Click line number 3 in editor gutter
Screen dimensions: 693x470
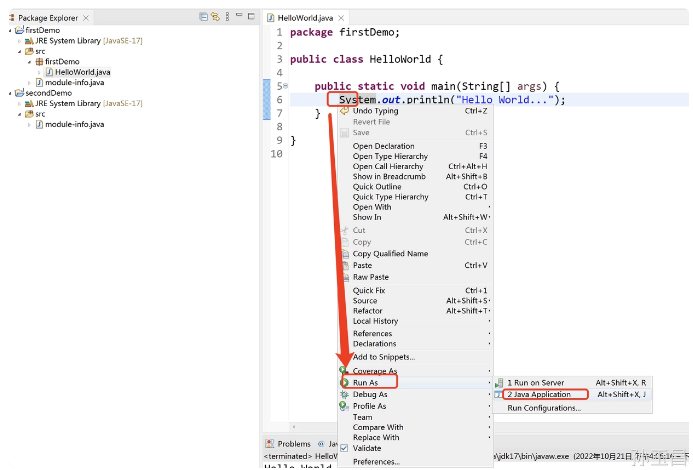coord(279,59)
